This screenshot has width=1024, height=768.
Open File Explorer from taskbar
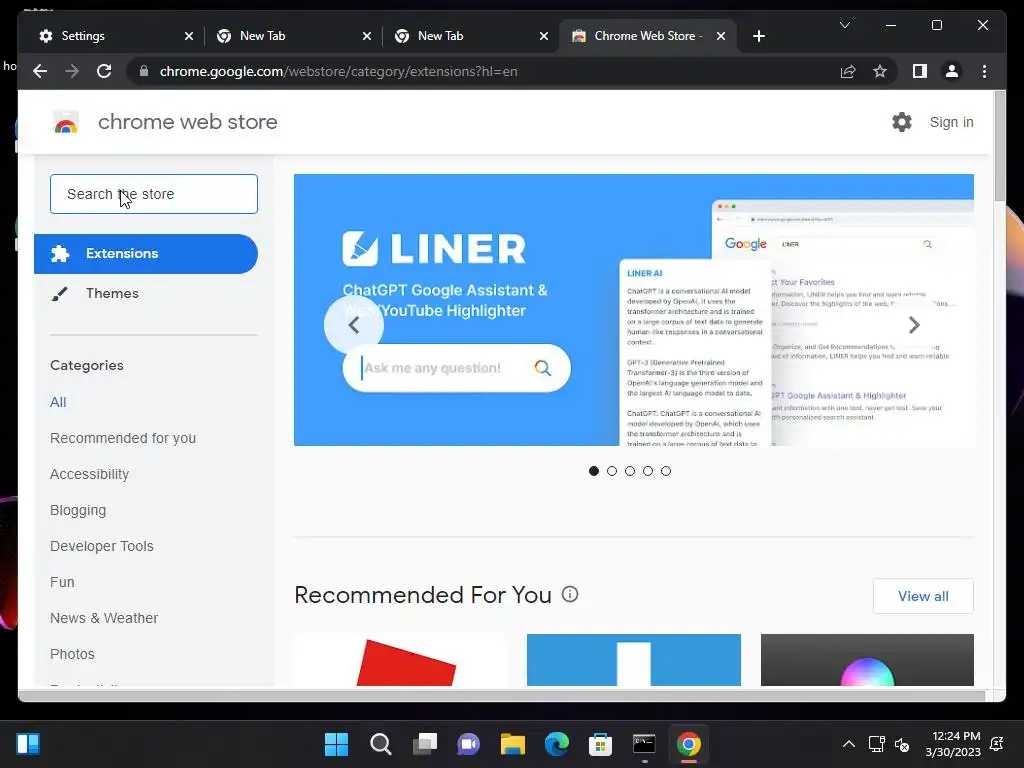[513, 744]
